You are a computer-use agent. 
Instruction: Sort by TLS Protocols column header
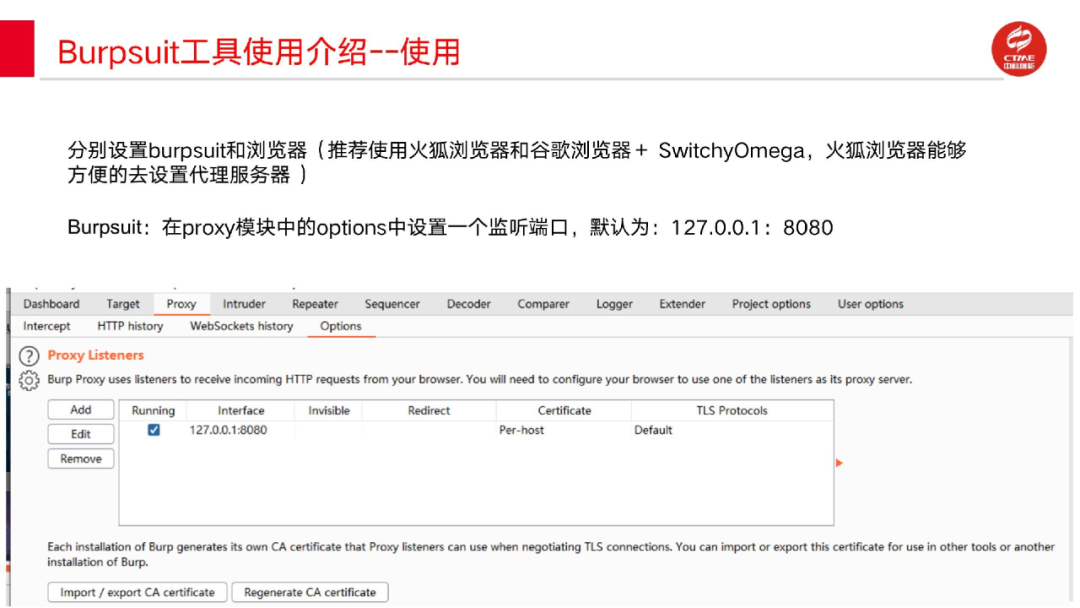pos(731,410)
